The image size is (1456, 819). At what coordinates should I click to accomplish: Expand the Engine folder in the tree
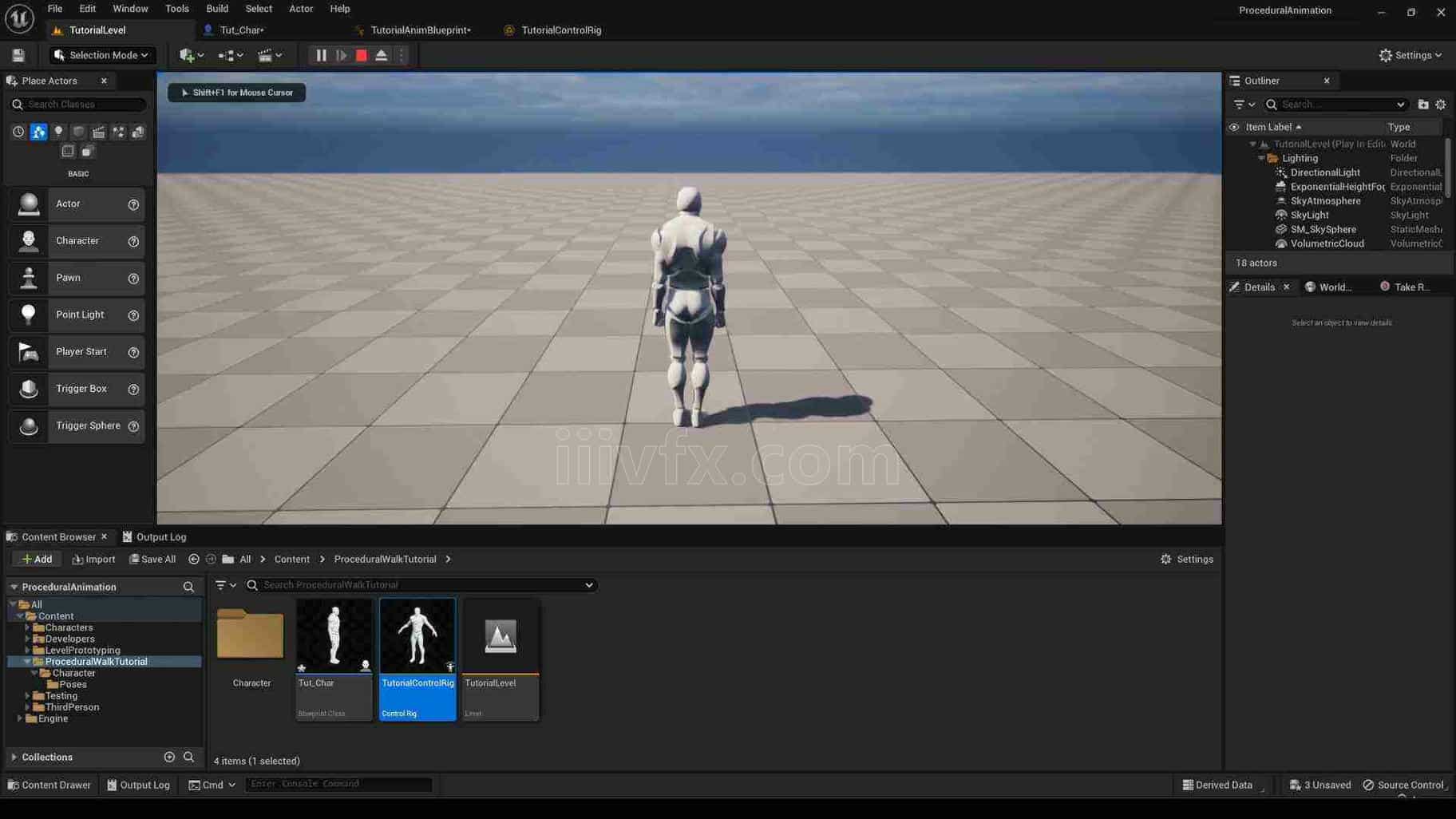[20, 719]
